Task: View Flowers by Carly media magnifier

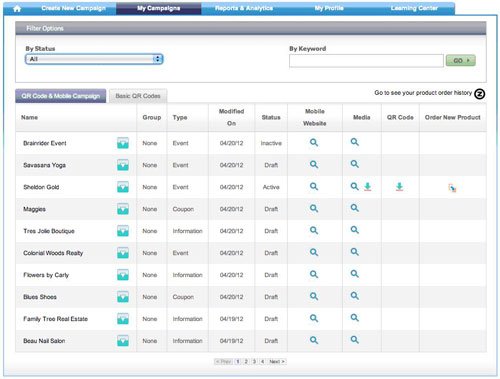Action: (x=355, y=274)
